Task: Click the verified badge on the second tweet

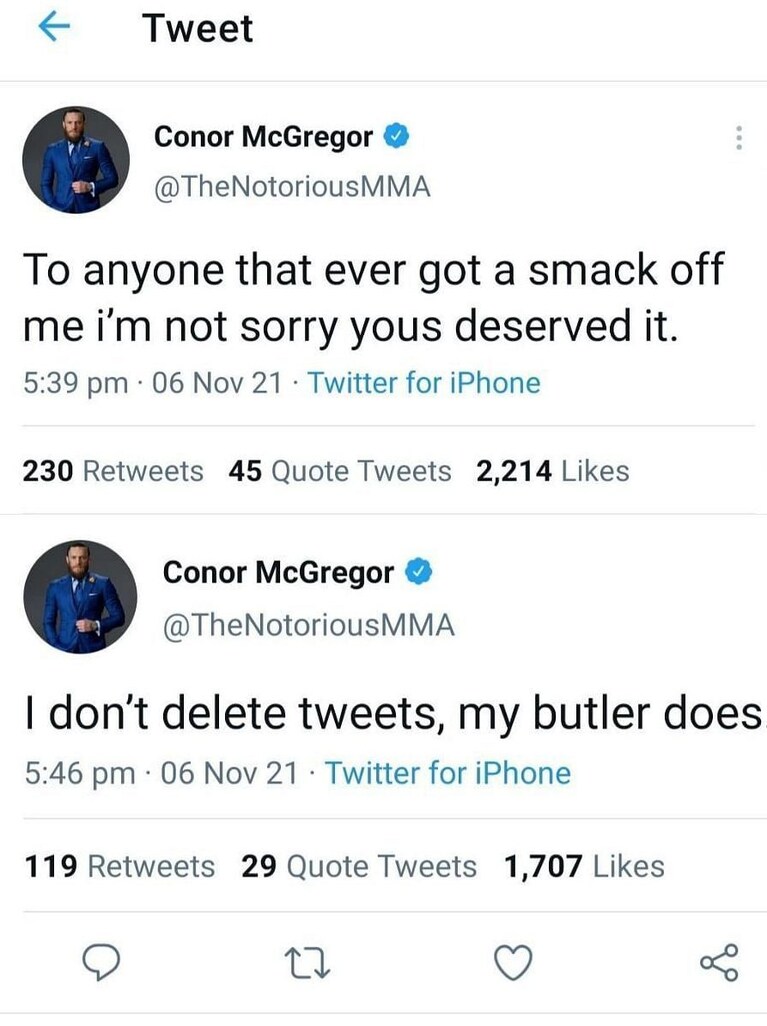Action: (x=419, y=572)
